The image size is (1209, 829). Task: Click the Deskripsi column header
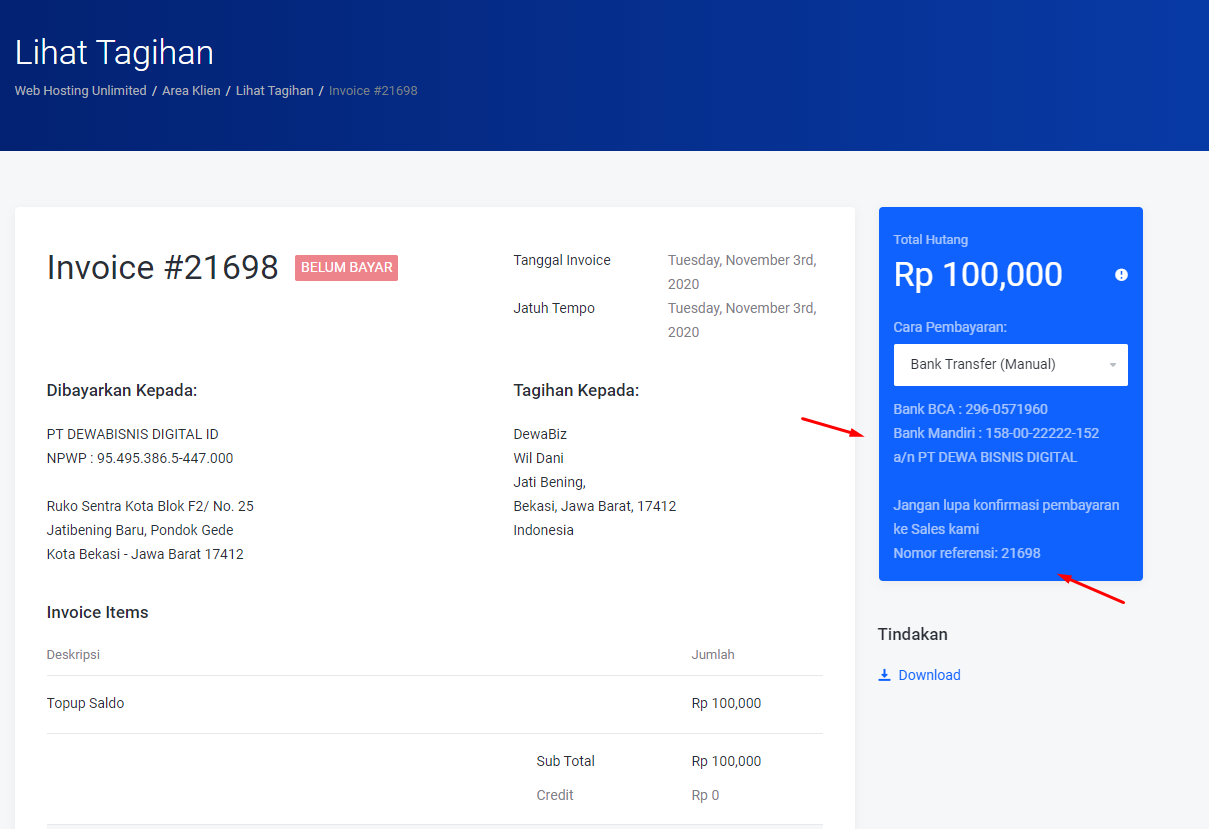73,655
